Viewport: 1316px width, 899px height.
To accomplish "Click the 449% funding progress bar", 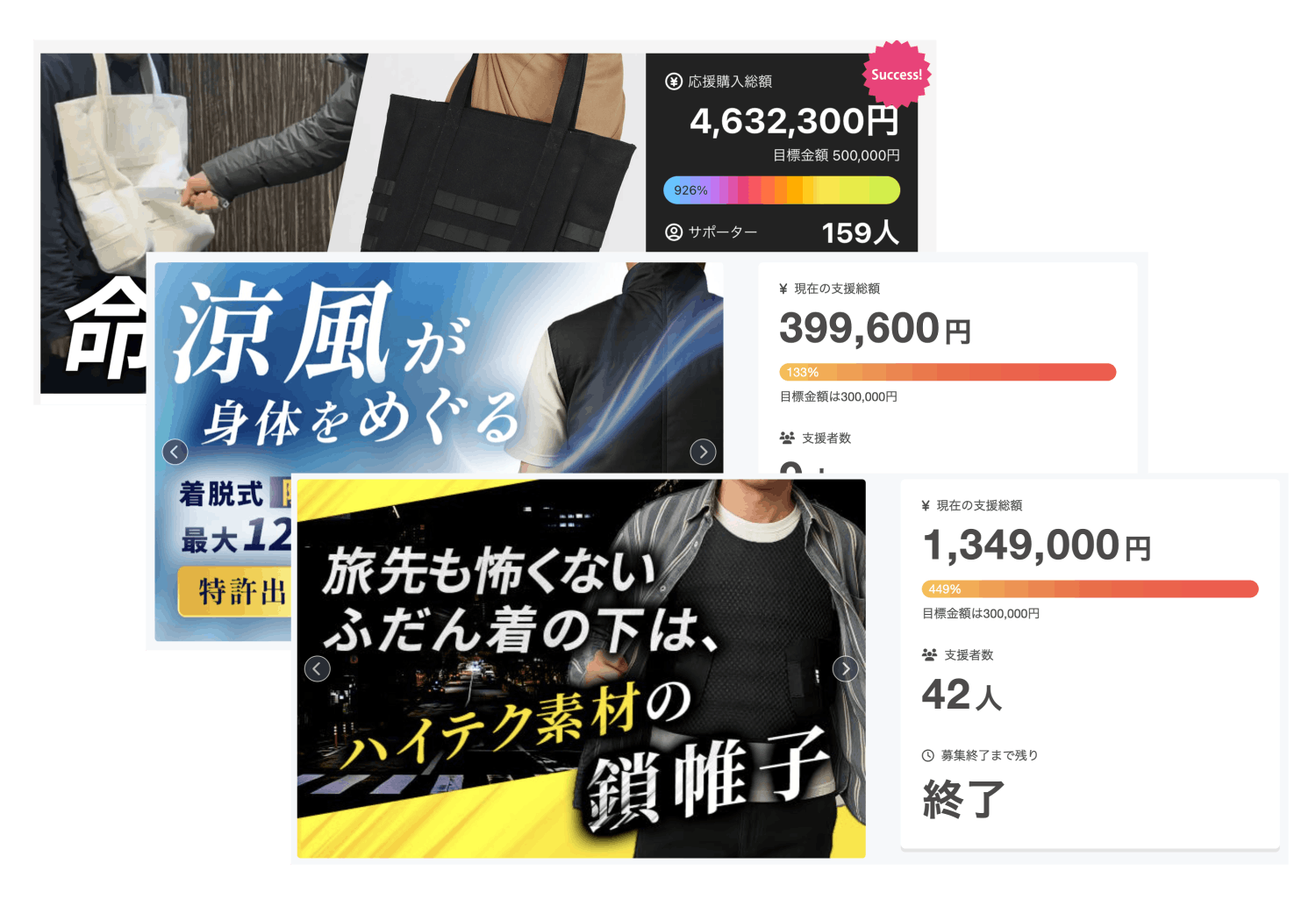I will click(1091, 589).
